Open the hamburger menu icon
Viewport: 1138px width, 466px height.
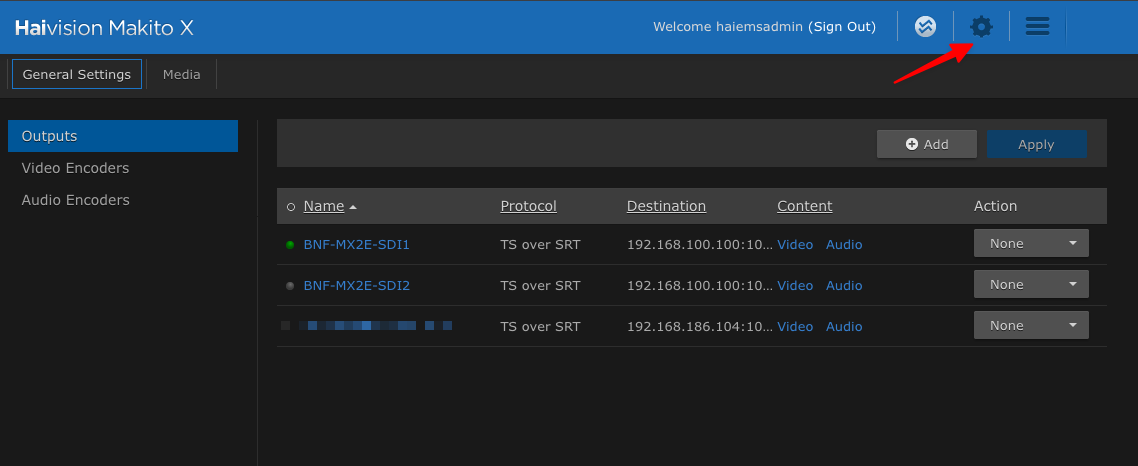(x=1037, y=28)
